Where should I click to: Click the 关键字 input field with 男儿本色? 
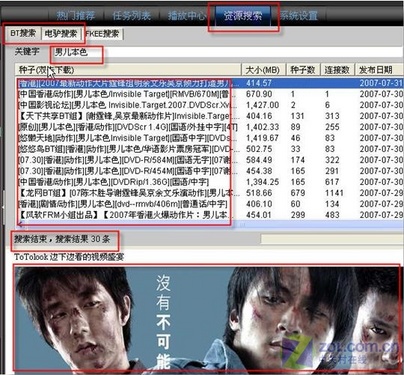click(x=227, y=52)
